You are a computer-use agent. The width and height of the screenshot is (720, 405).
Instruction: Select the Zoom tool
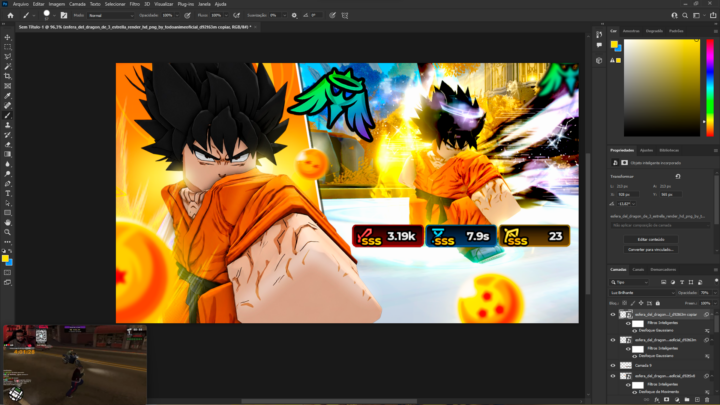point(7,232)
